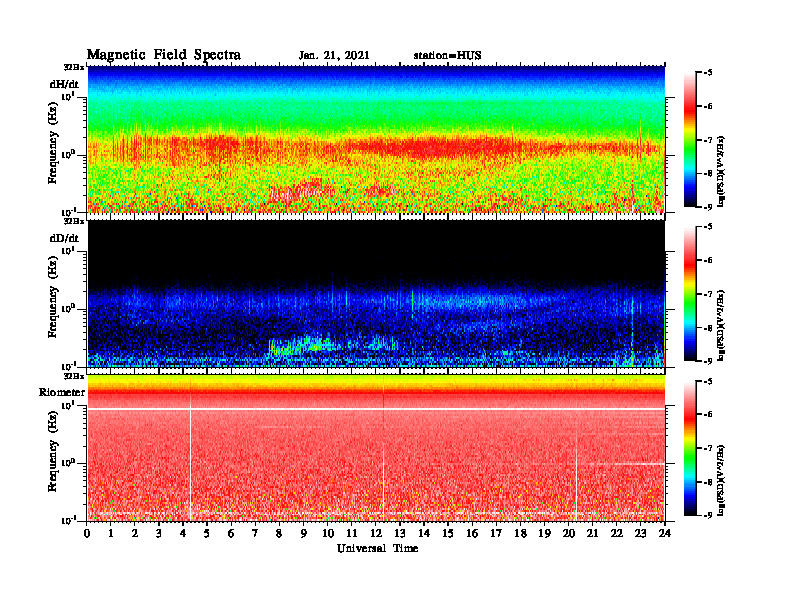The height and width of the screenshot is (612, 792).
Task: Click the 'dH/dt' panel label
Action: click(64, 84)
